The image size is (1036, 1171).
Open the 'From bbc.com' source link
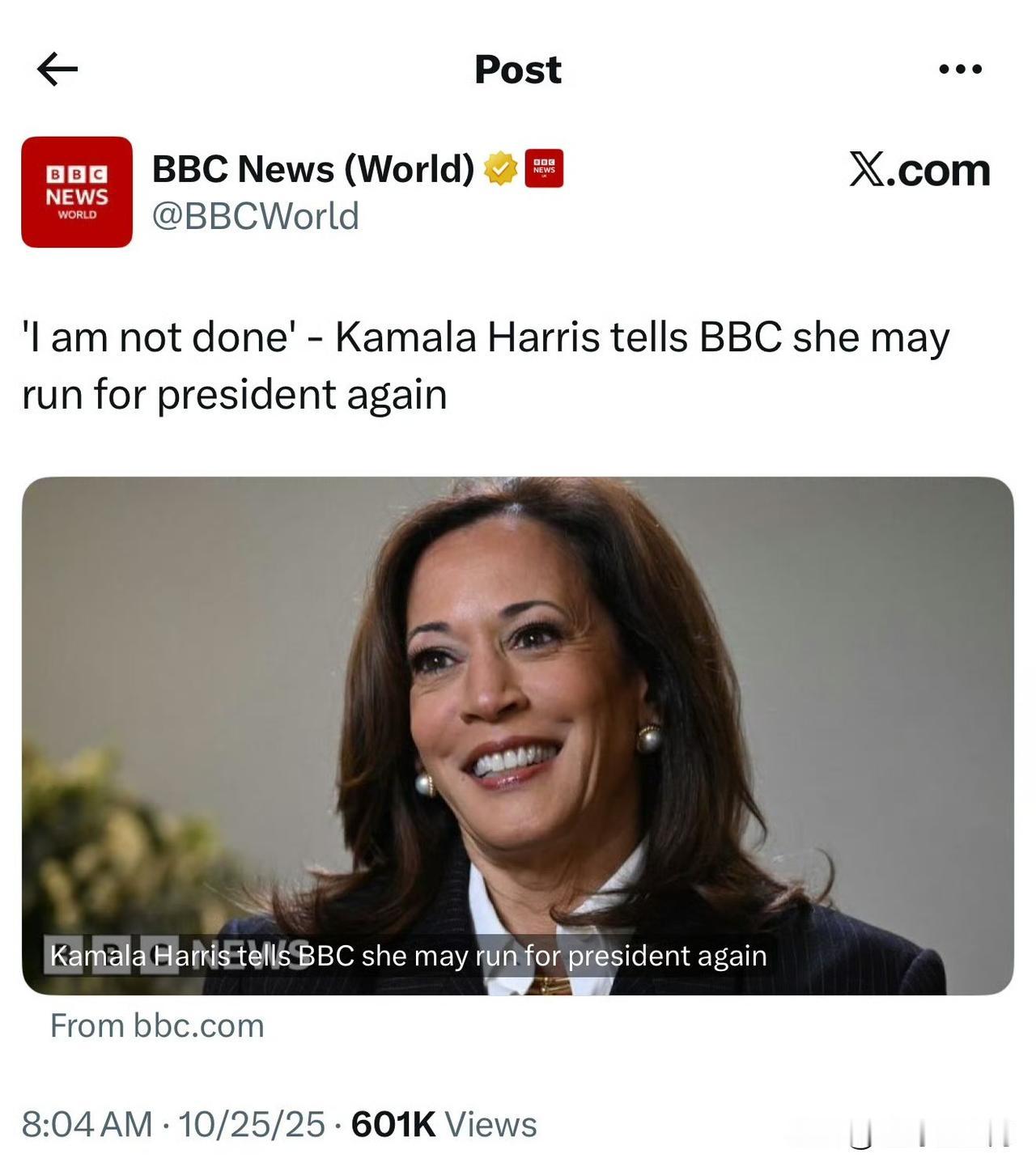157,1025
